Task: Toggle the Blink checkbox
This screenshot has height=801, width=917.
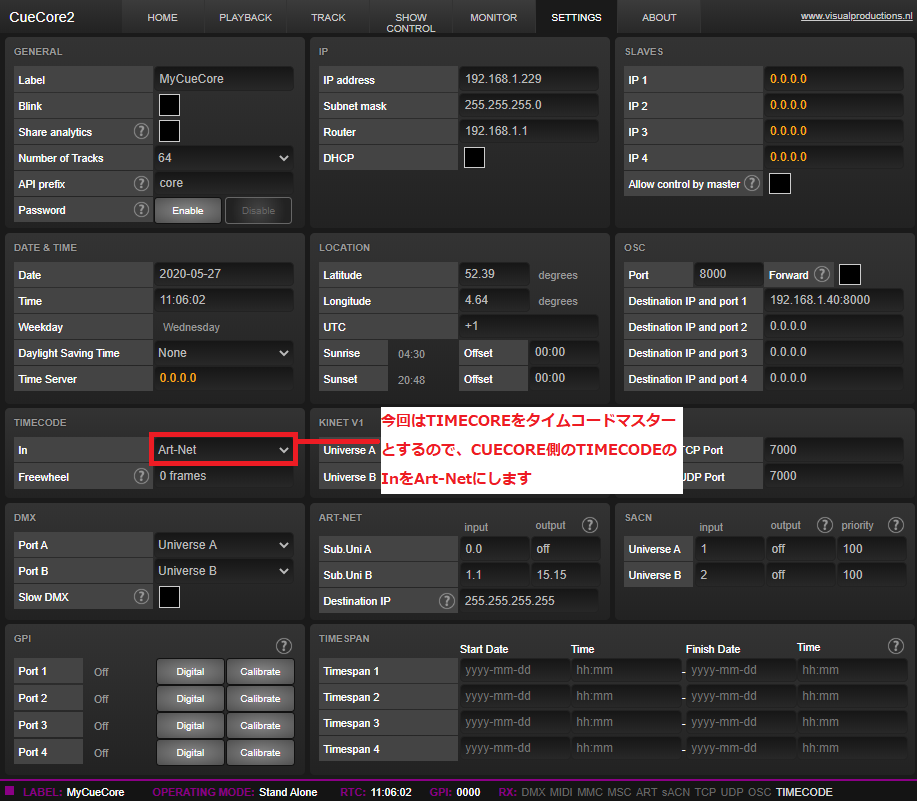Action: [x=169, y=105]
